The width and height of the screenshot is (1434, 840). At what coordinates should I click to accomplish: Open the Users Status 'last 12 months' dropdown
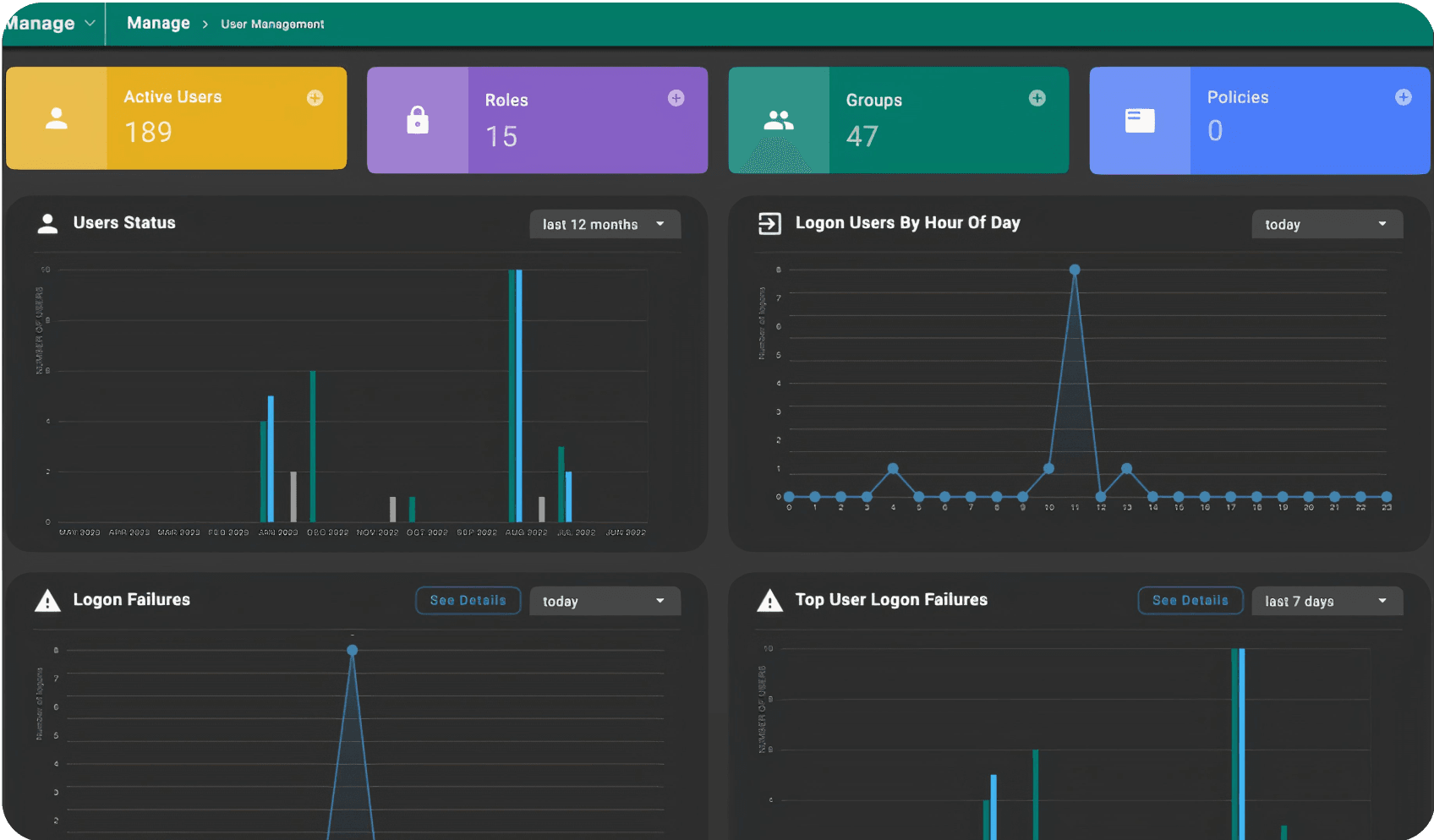(x=605, y=225)
